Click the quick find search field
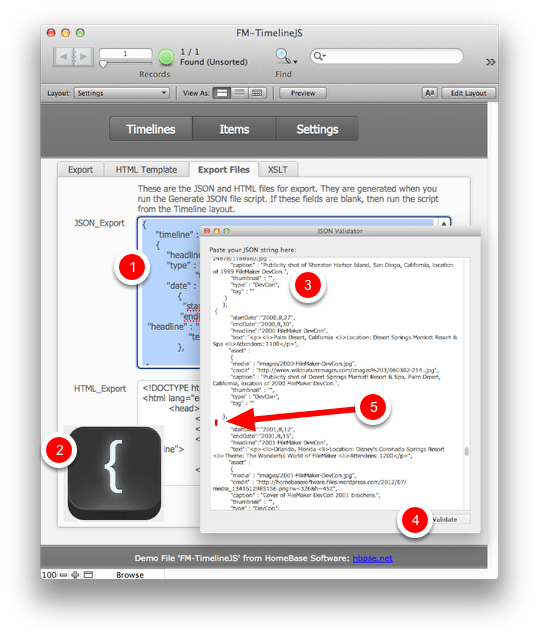 point(386,56)
